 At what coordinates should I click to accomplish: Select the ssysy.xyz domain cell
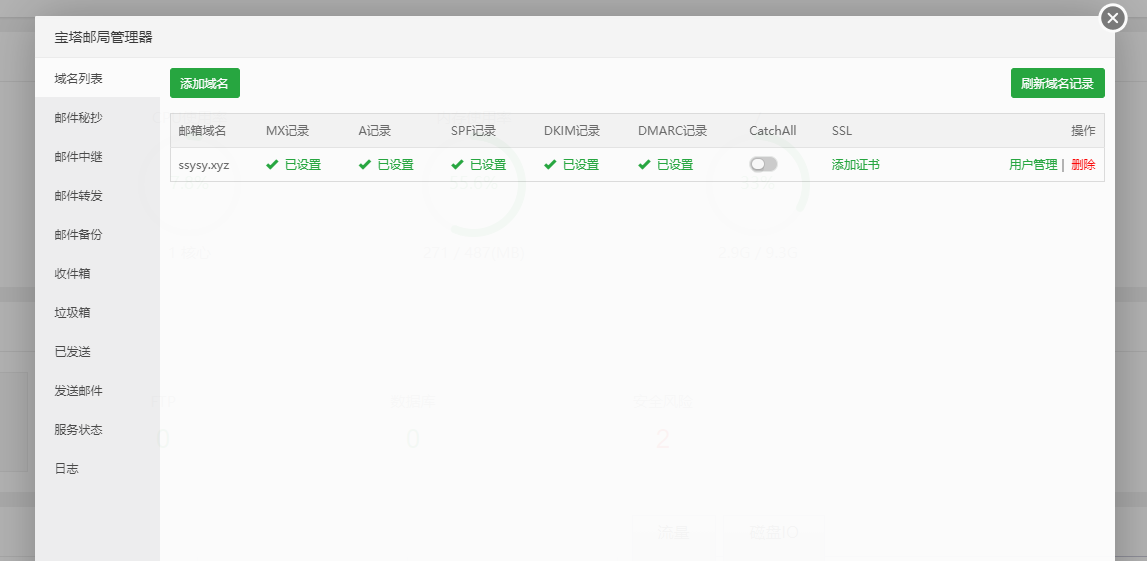click(204, 165)
